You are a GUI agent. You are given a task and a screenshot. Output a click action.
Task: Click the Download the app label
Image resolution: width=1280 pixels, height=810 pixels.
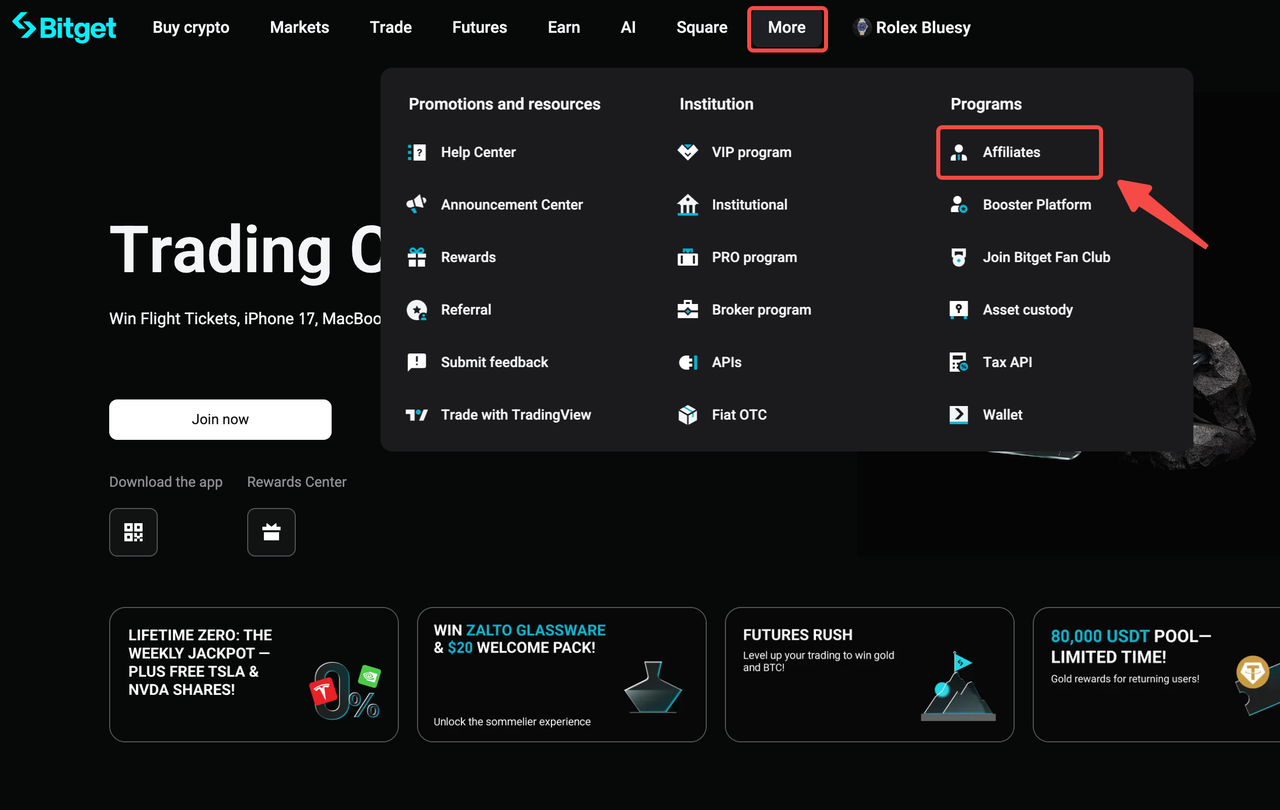166,482
